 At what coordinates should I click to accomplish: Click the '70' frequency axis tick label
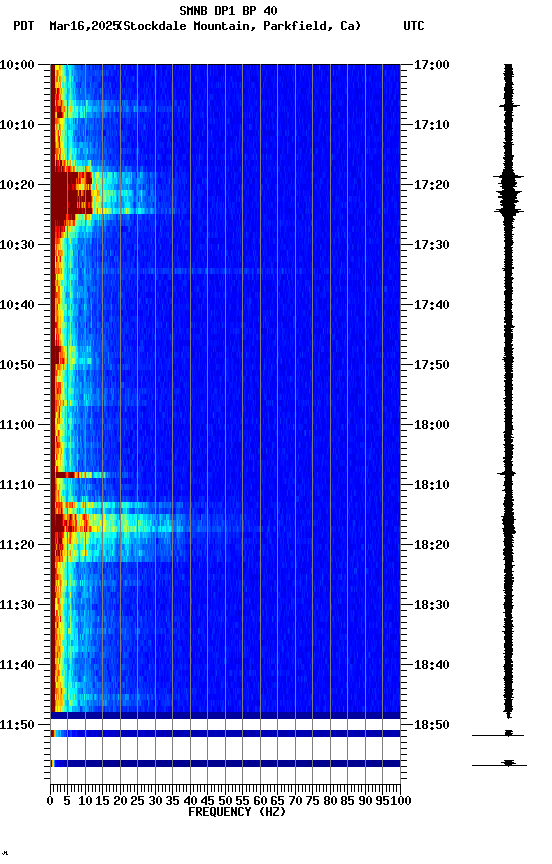295,802
